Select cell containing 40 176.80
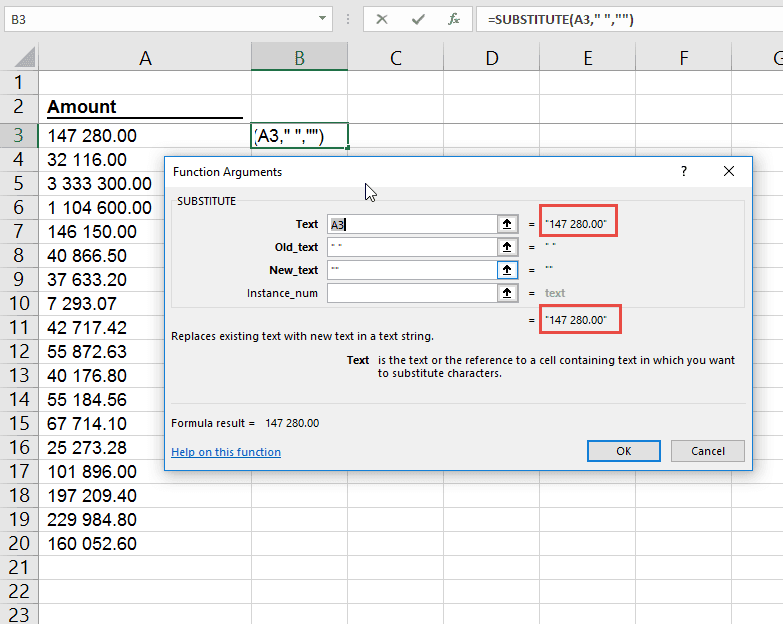Viewport: 783px width, 624px height. point(101,375)
